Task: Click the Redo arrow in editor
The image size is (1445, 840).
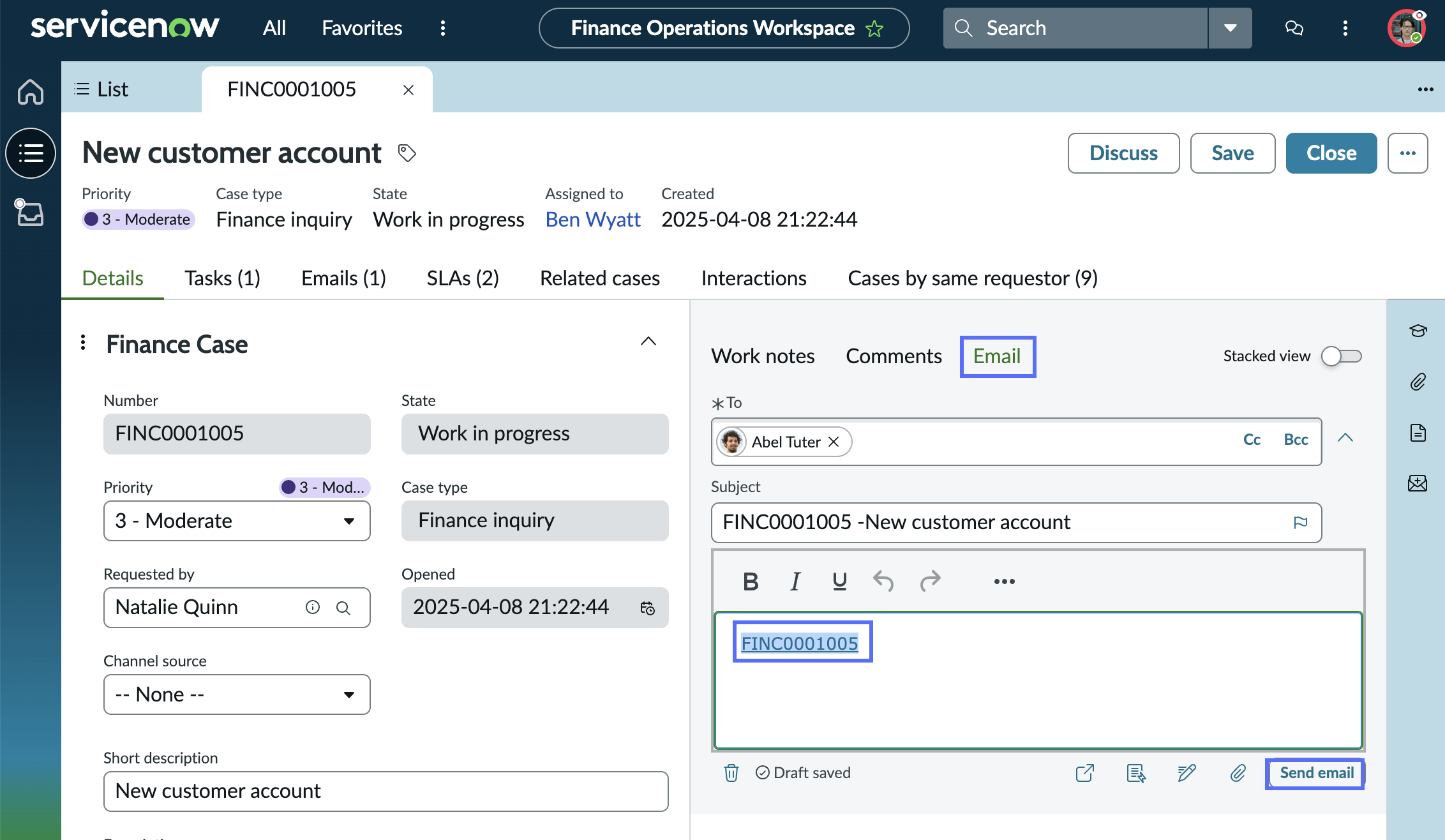Action: [x=931, y=581]
